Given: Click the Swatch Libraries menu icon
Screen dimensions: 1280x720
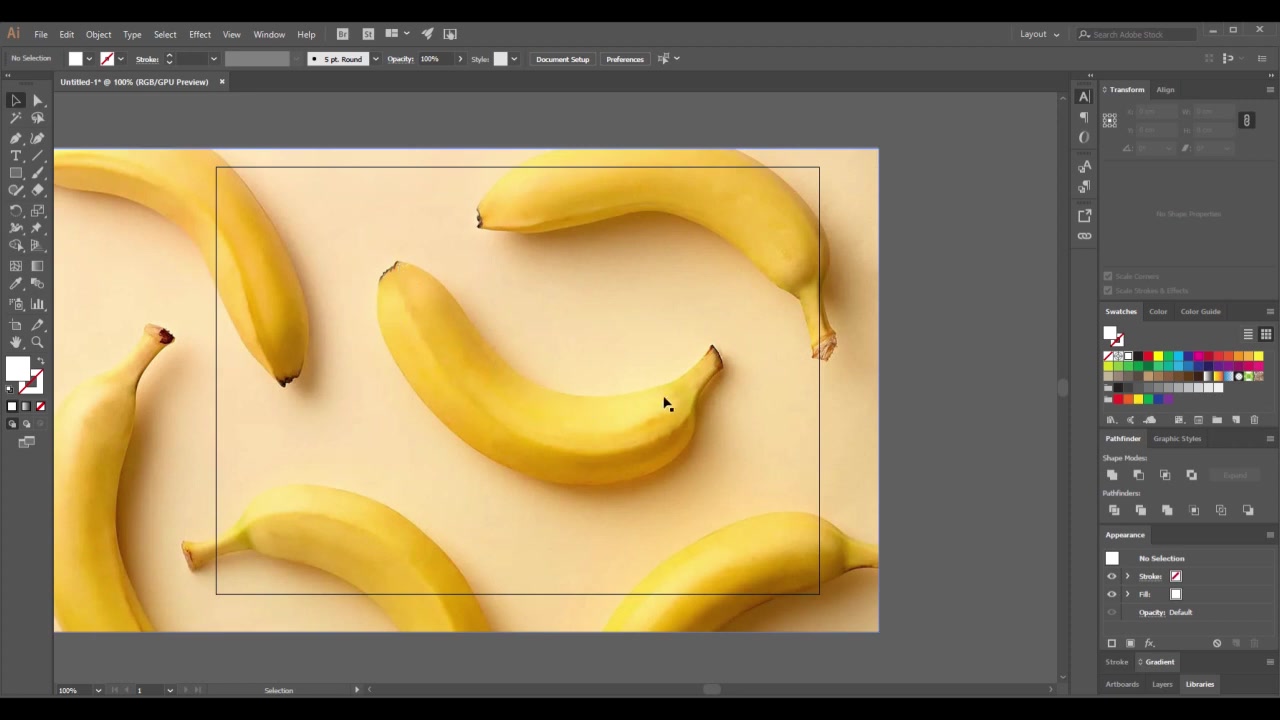Looking at the screenshot, I should [1111, 420].
